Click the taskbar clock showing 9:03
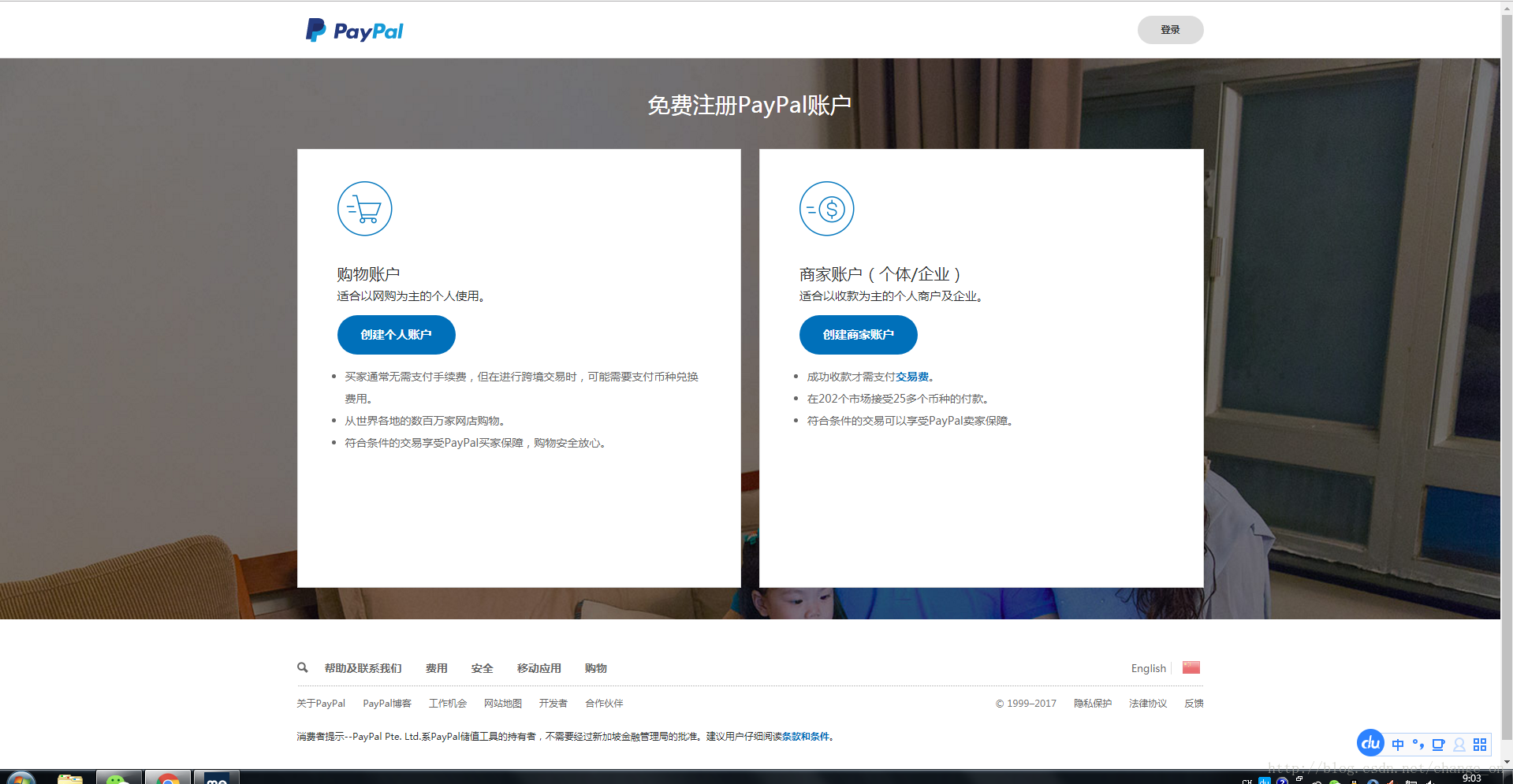Image resolution: width=1513 pixels, height=784 pixels. coord(1471,778)
